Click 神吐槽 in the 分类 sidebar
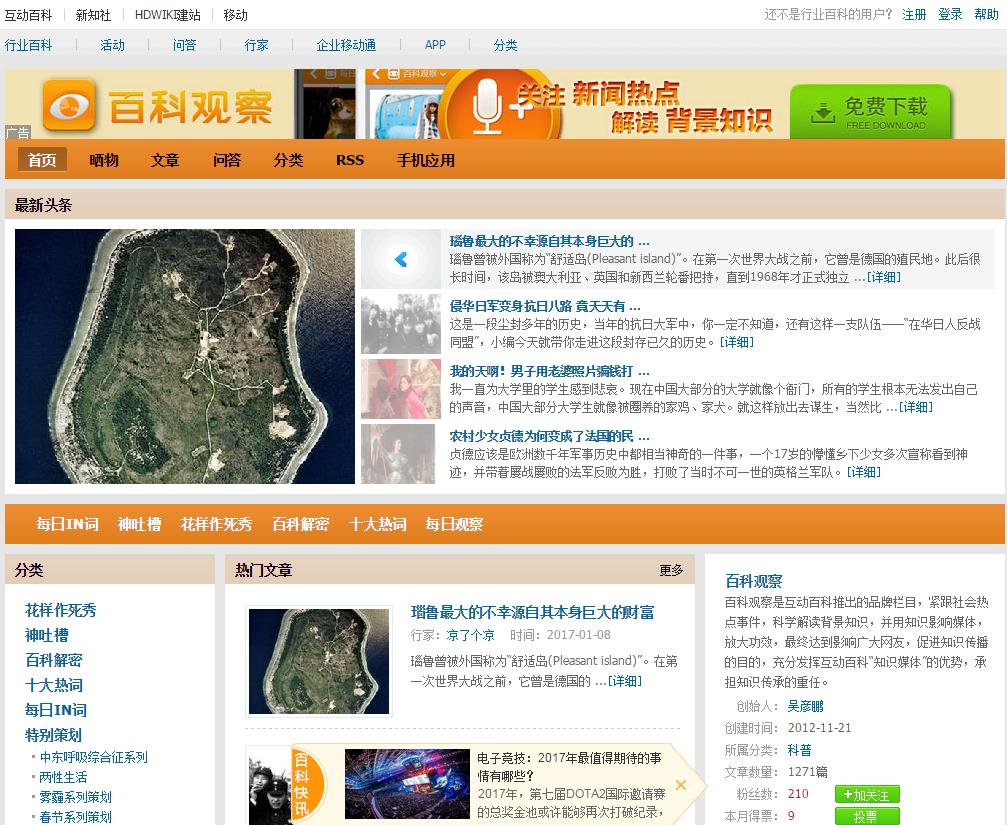This screenshot has width=1007, height=825. (46, 635)
